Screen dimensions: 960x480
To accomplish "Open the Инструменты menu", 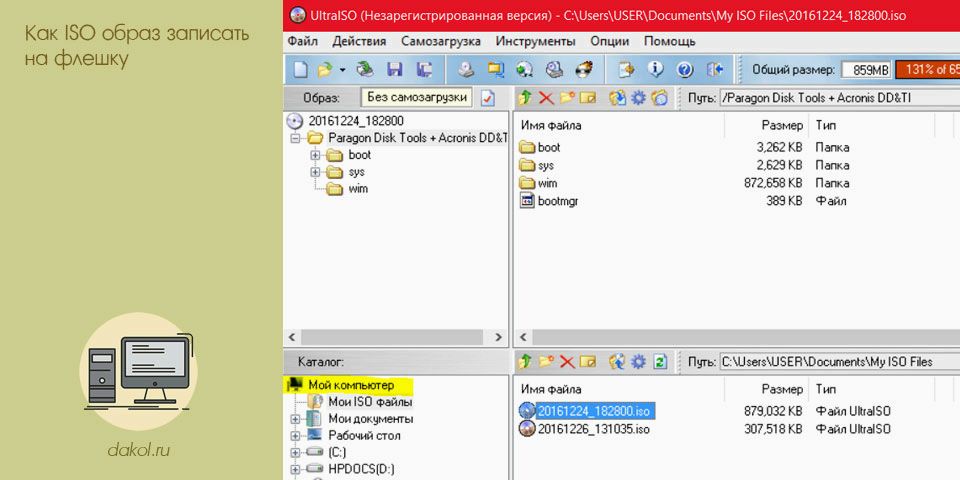I will point(536,42).
